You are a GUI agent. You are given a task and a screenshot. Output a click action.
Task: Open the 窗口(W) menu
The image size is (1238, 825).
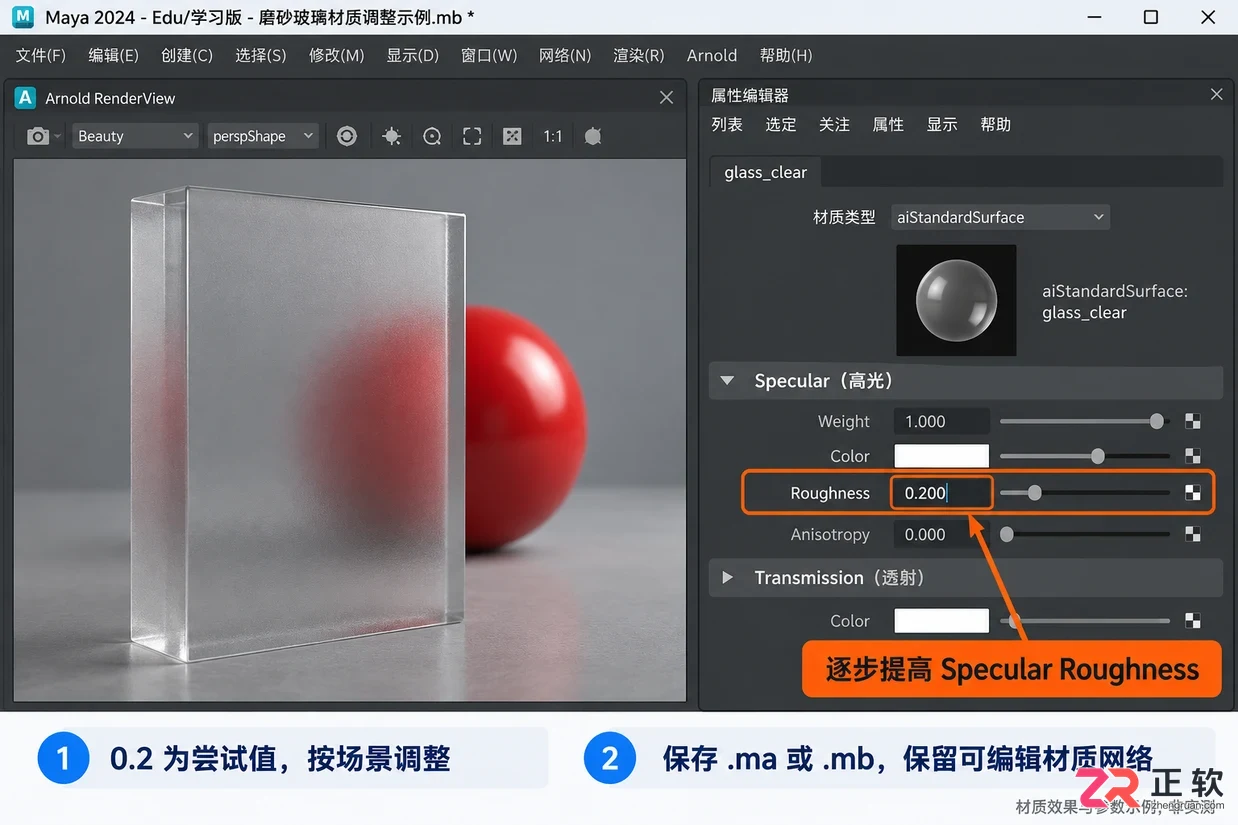[489, 55]
